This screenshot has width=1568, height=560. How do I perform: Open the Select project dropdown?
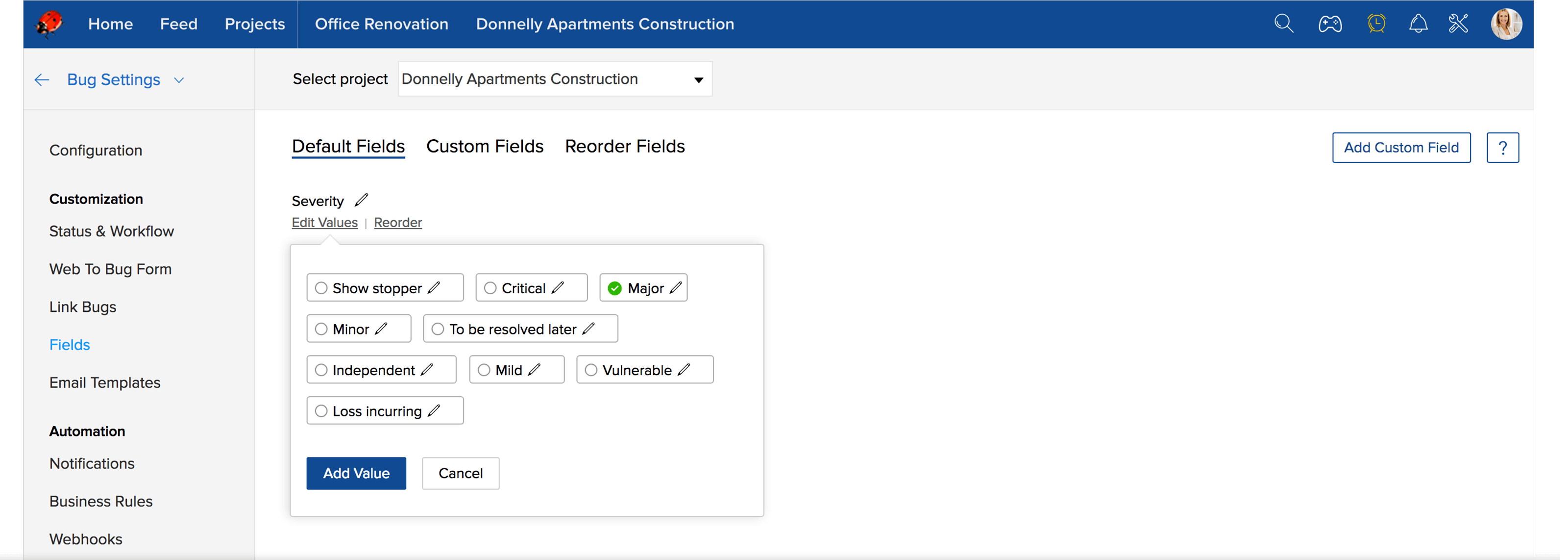555,79
